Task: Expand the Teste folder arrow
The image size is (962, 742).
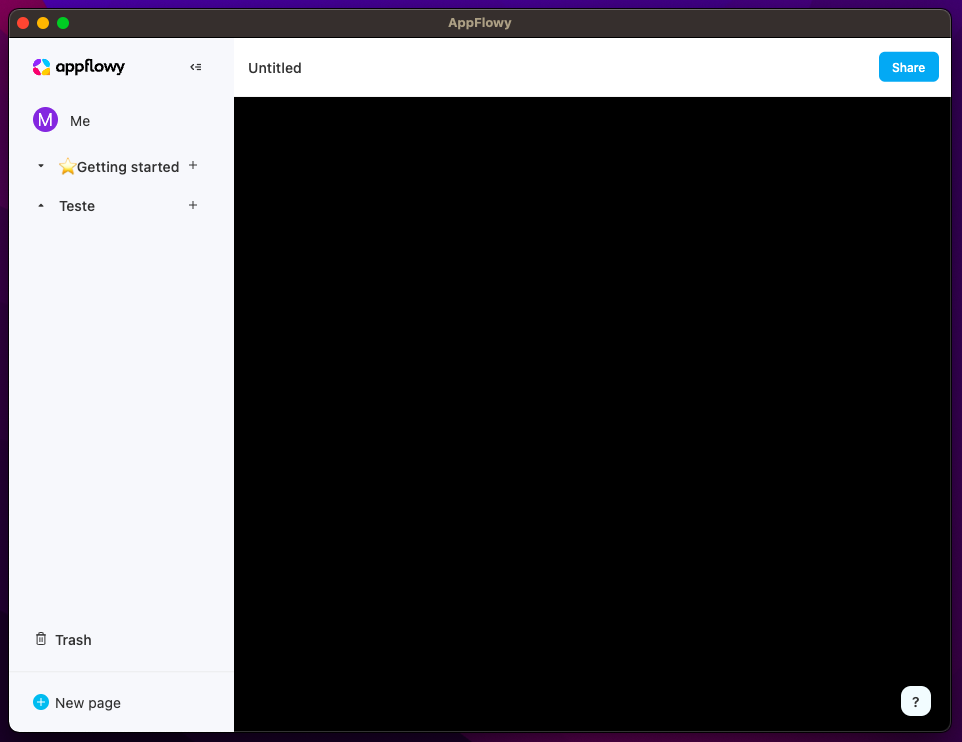Action: (x=41, y=206)
